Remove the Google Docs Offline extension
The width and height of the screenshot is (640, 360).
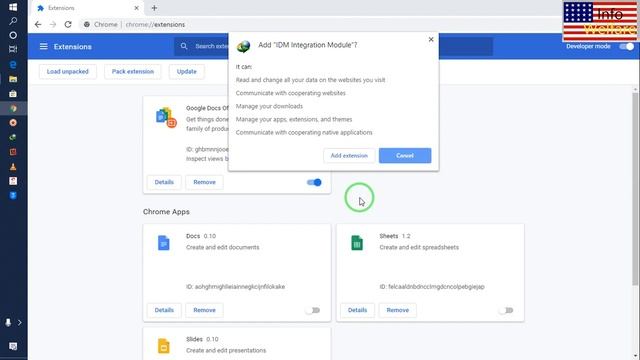(204, 182)
